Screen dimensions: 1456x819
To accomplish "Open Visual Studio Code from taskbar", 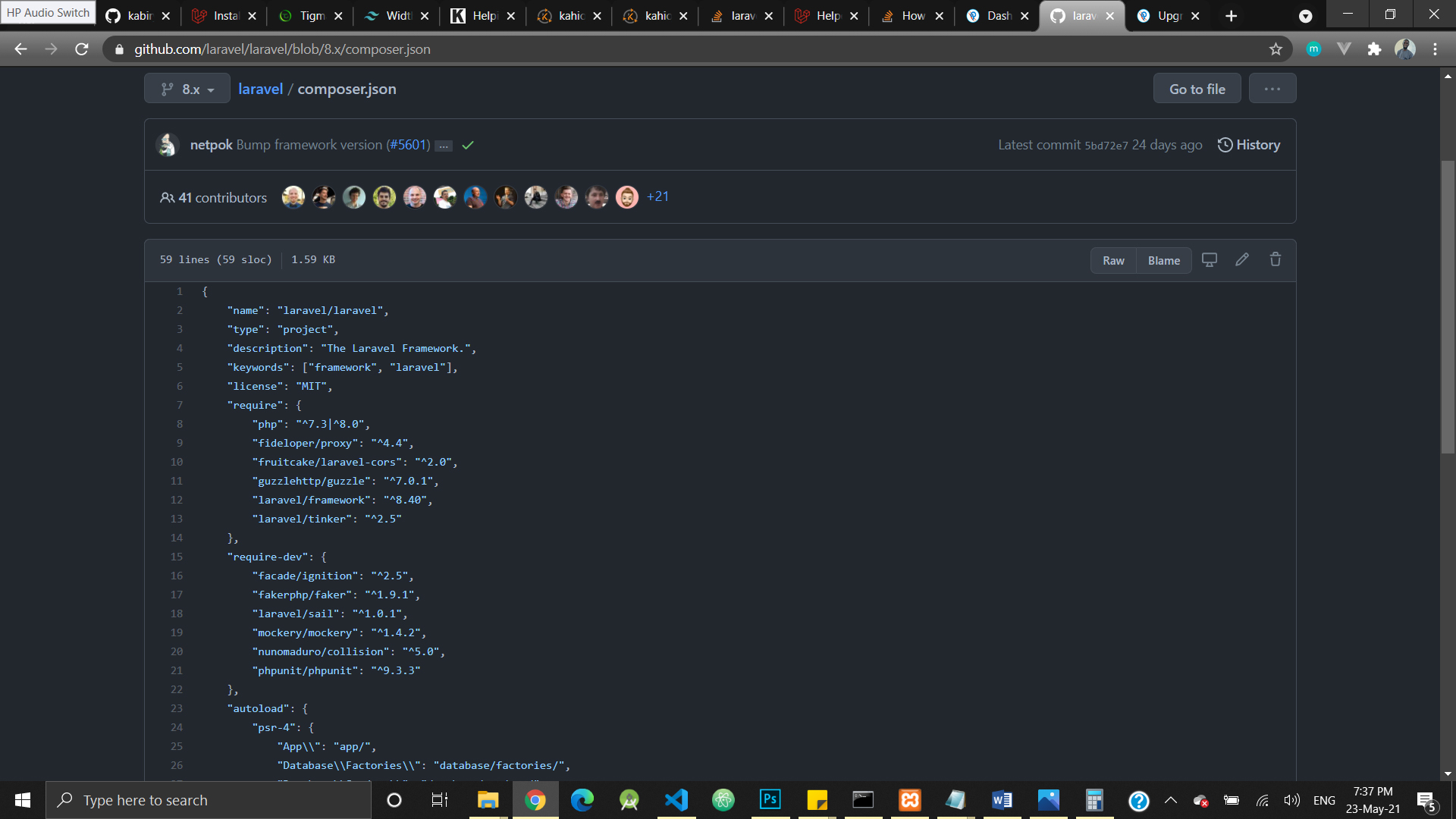I will click(676, 800).
